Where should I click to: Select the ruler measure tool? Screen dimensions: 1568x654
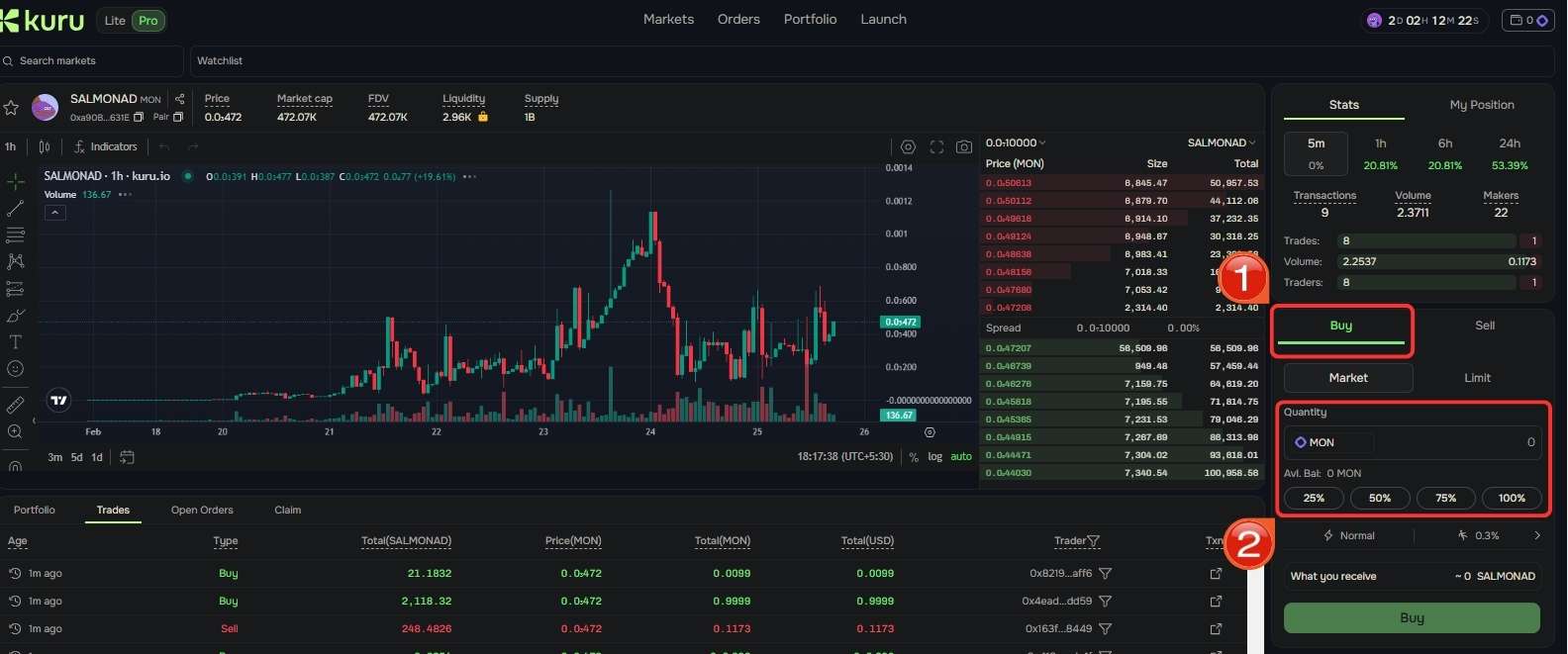pos(15,405)
